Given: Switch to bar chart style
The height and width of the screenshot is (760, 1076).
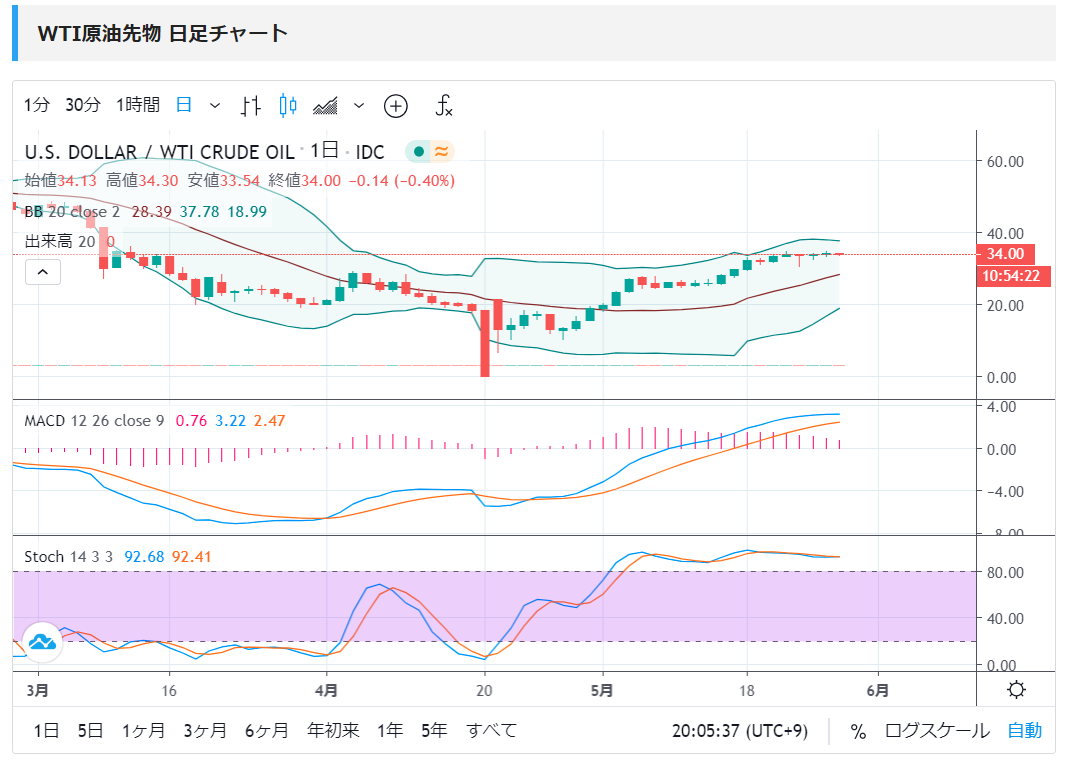Looking at the screenshot, I should [x=251, y=106].
